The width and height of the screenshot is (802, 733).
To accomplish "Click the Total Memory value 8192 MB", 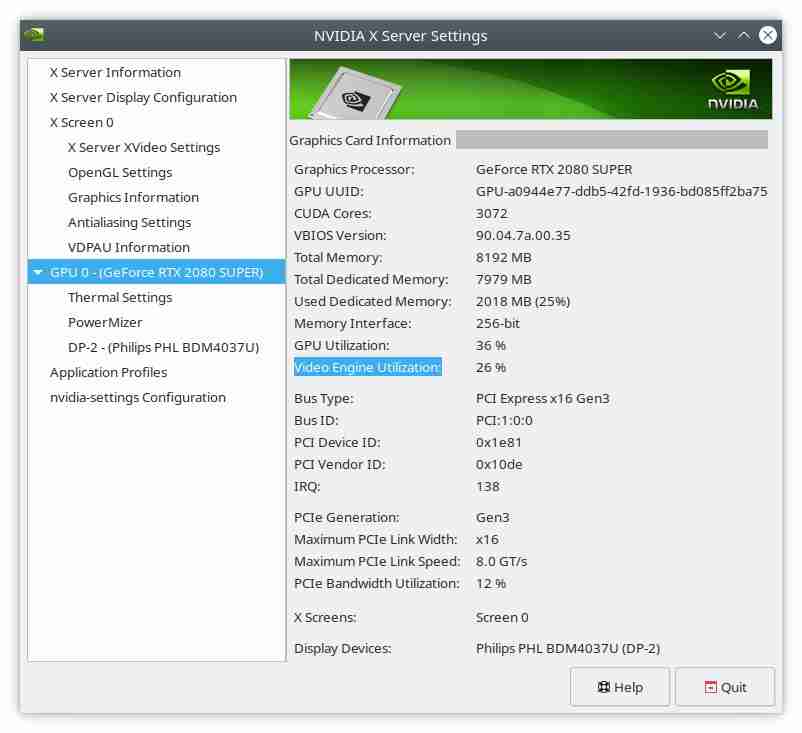I will click(503, 258).
